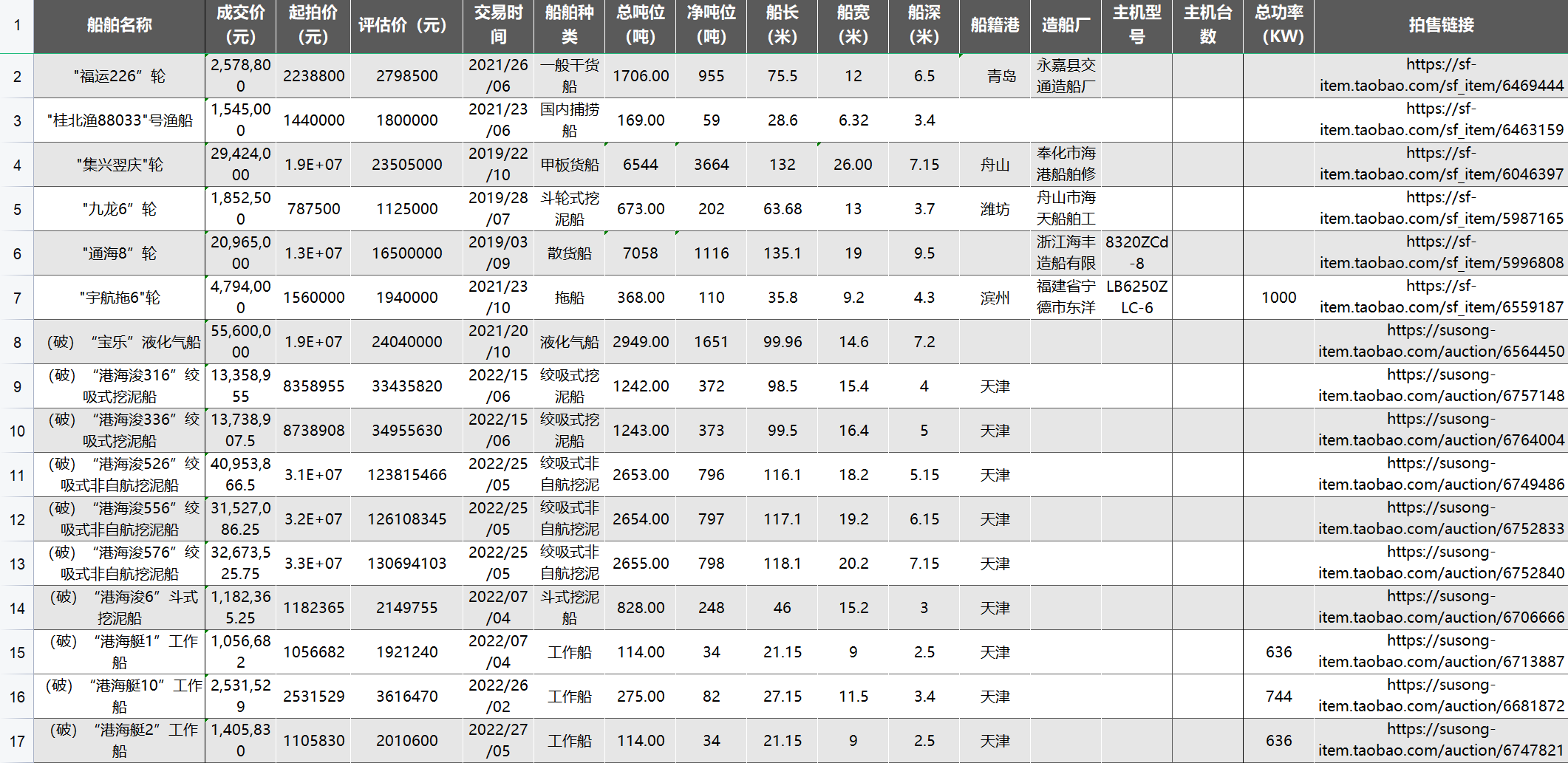The height and width of the screenshot is (763, 1568).
Task: Select the 744 total power cell
Action: coord(1278,696)
